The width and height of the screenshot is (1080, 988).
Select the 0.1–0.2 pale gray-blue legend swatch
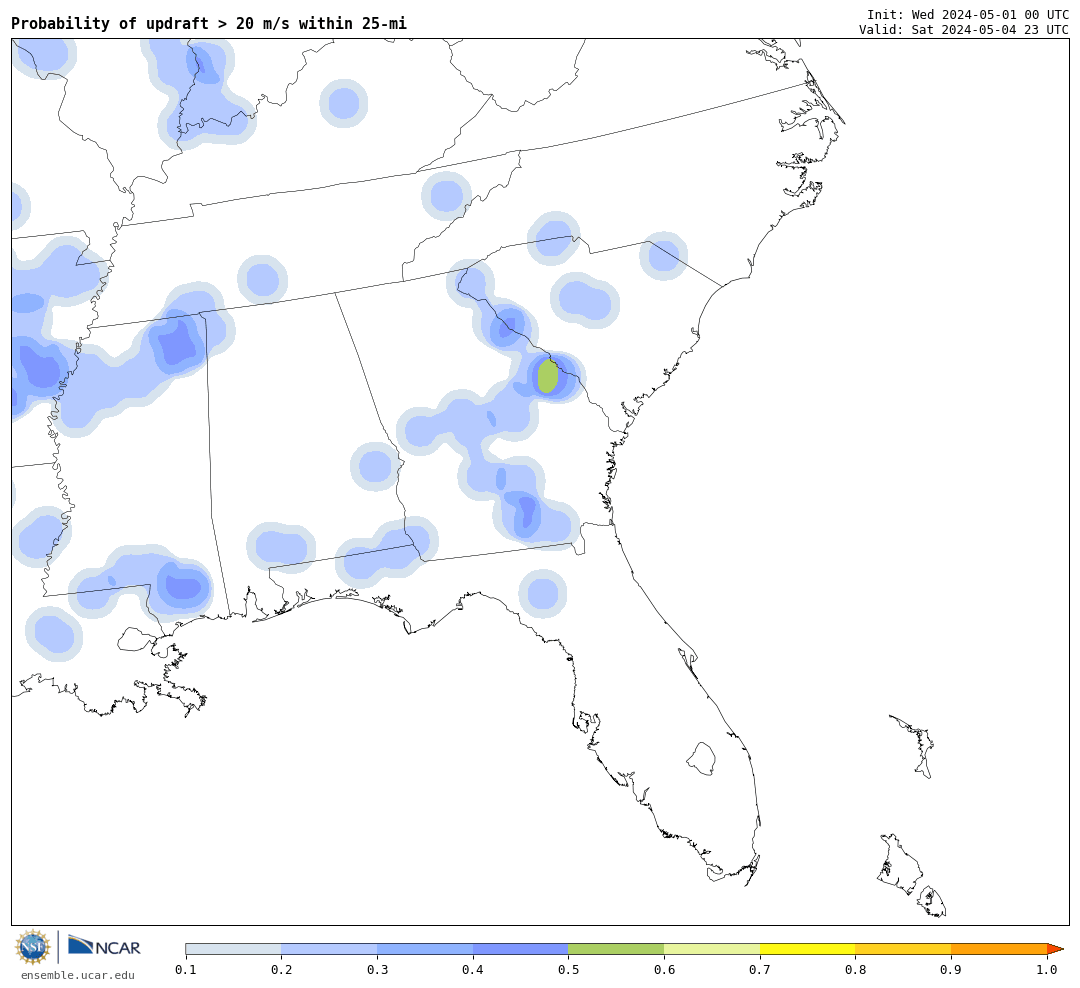coord(233,949)
